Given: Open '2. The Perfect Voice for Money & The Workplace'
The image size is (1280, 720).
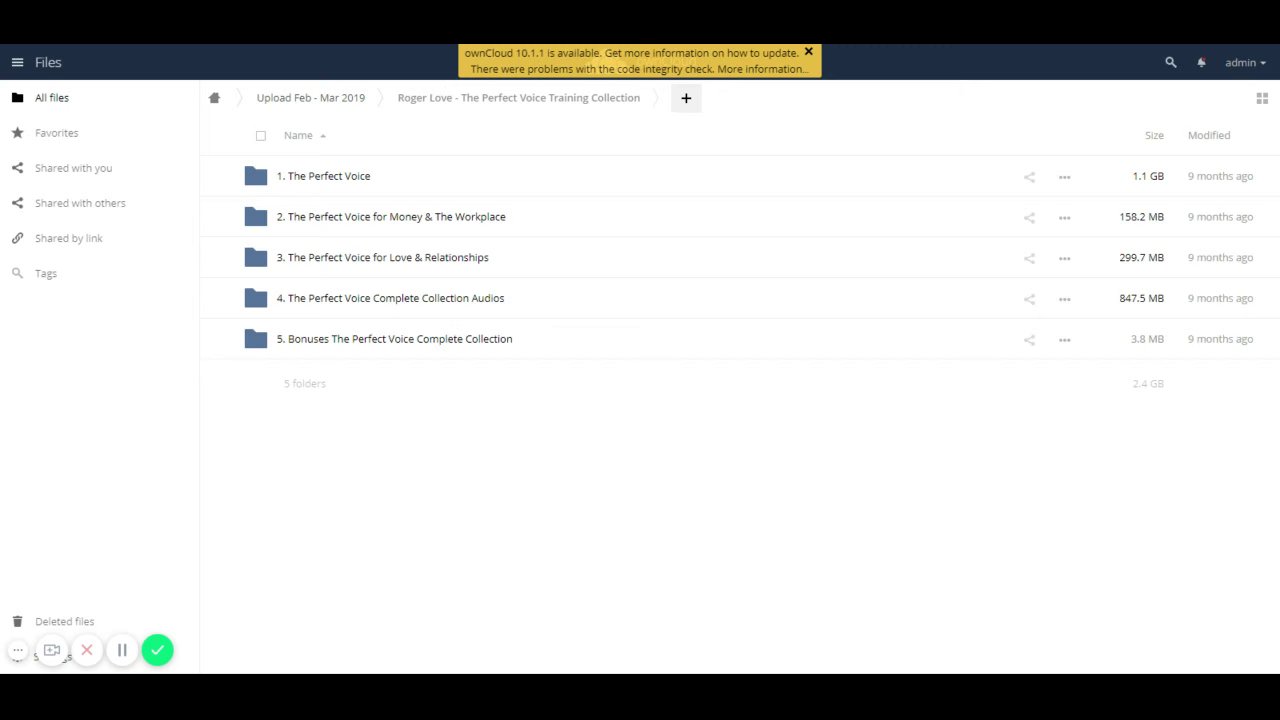Looking at the screenshot, I should coord(391,217).
